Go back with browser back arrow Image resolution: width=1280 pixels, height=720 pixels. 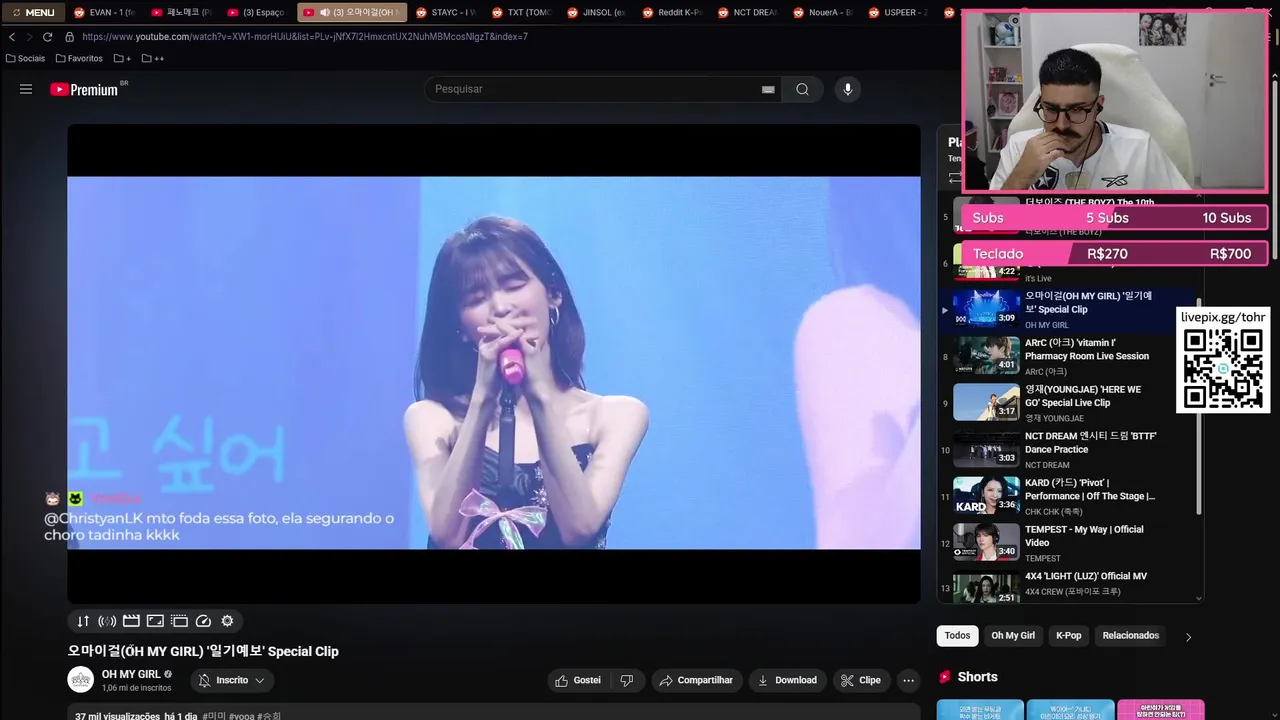(x=12, y=37)
